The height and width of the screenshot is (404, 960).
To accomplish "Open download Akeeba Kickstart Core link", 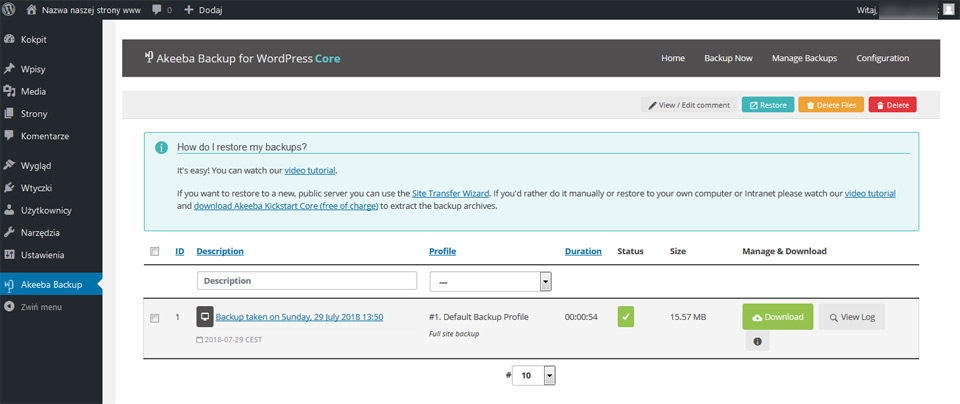I will 286,206.
